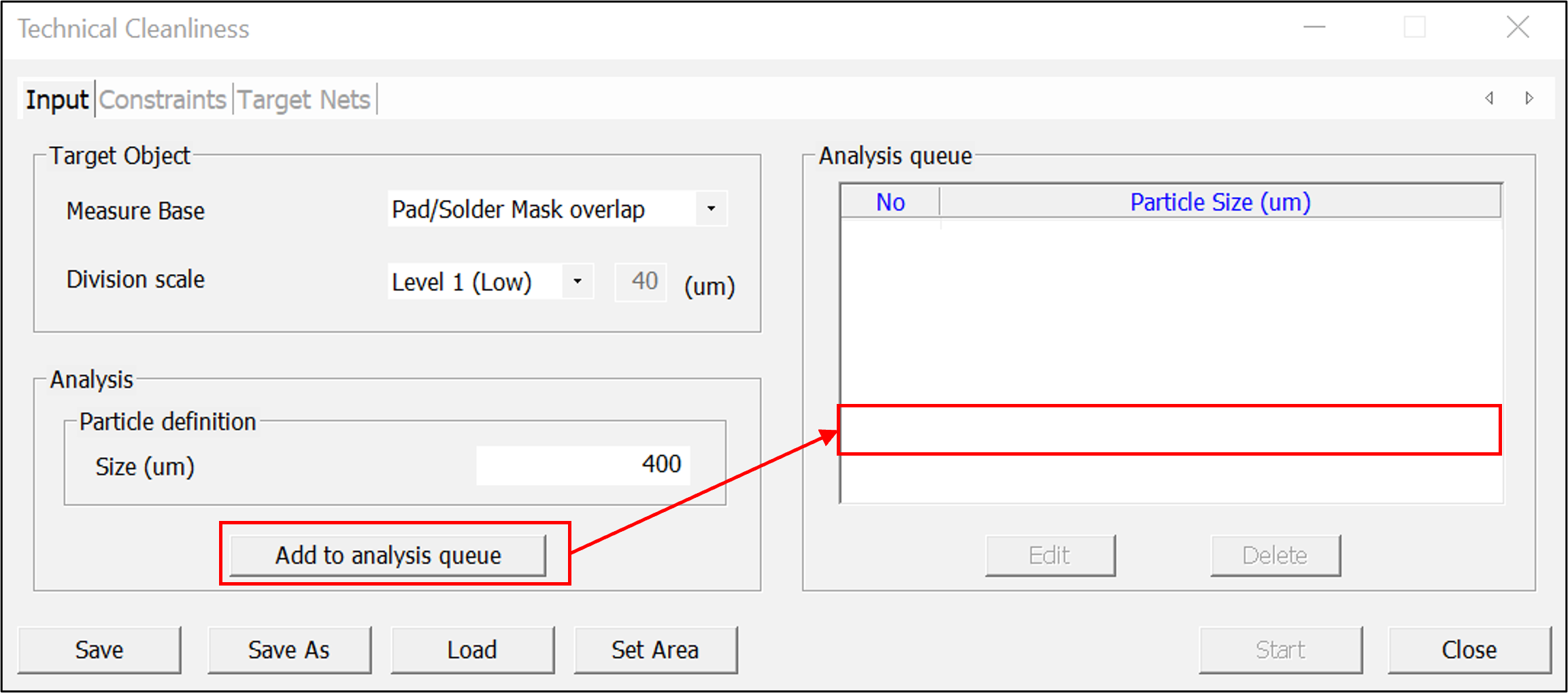Viewport: 1568px width, 693px height.
Task: Focus the particle Size (um) input field
Action: coord(583,465)
